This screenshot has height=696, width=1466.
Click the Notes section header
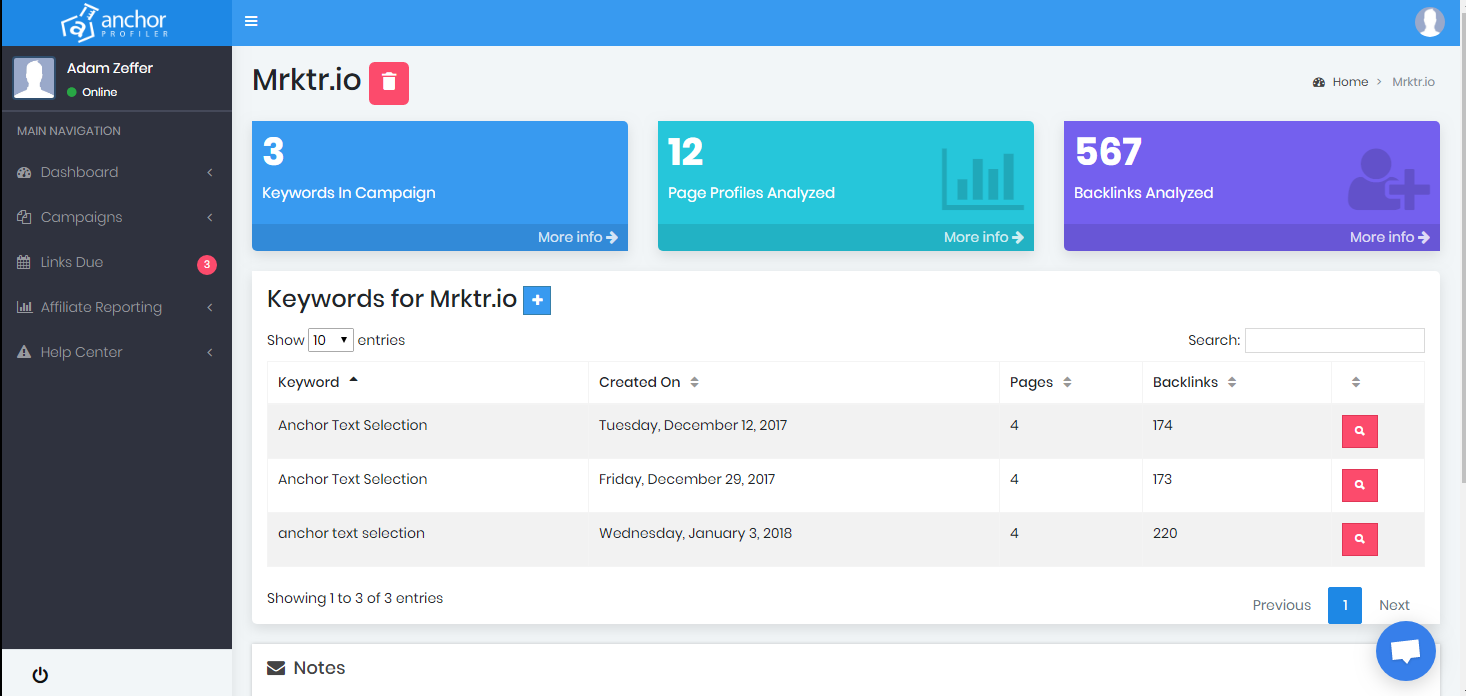(306, 668)
